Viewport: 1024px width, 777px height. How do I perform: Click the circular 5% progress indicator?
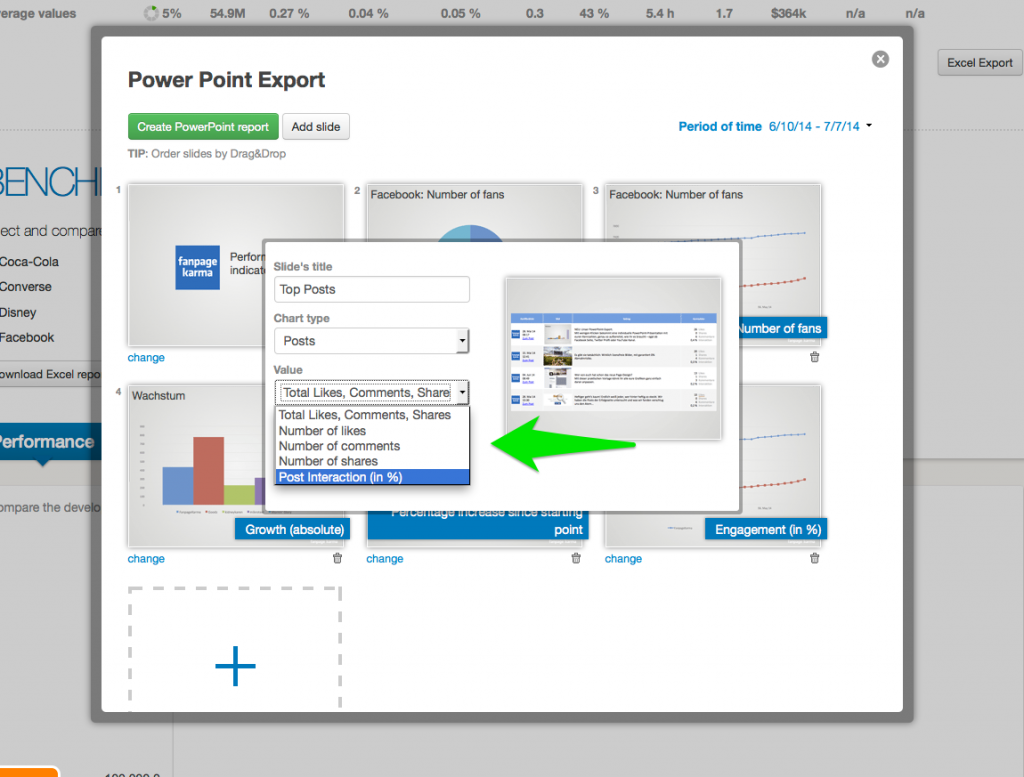click(x=153, y=14)
